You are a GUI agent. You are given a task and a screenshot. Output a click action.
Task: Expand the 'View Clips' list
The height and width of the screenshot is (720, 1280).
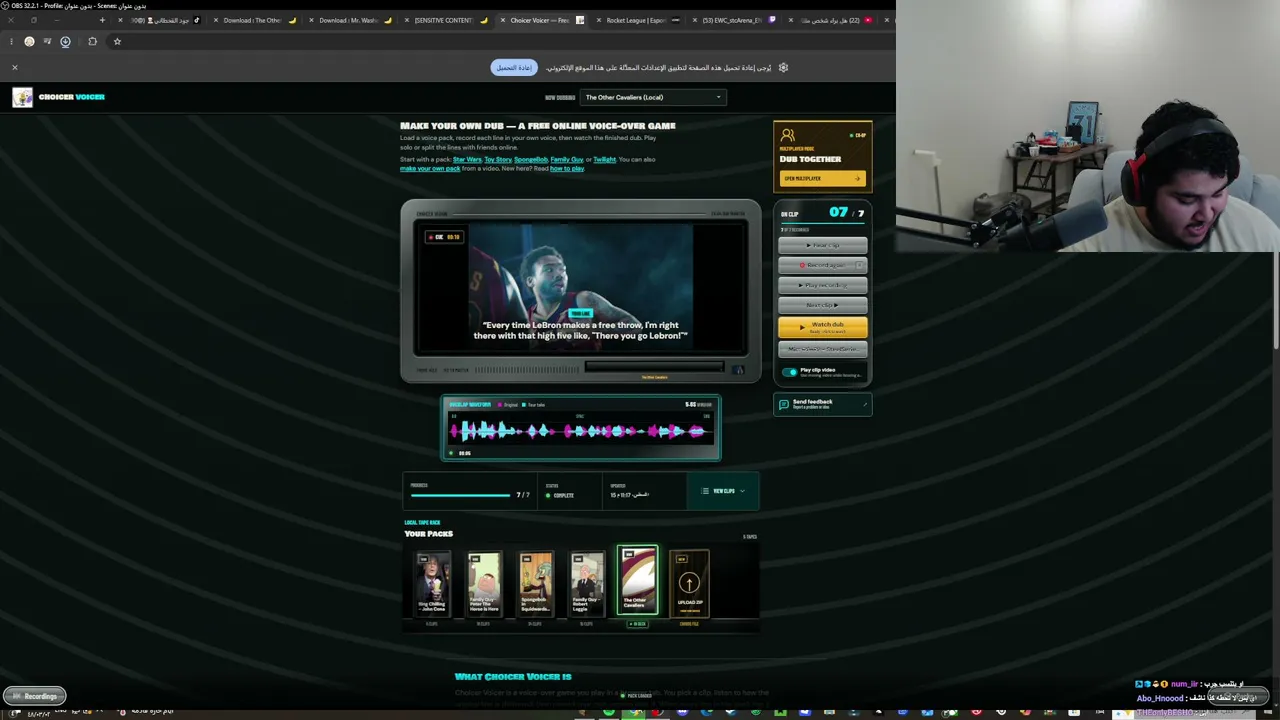(x=723, y=491)
